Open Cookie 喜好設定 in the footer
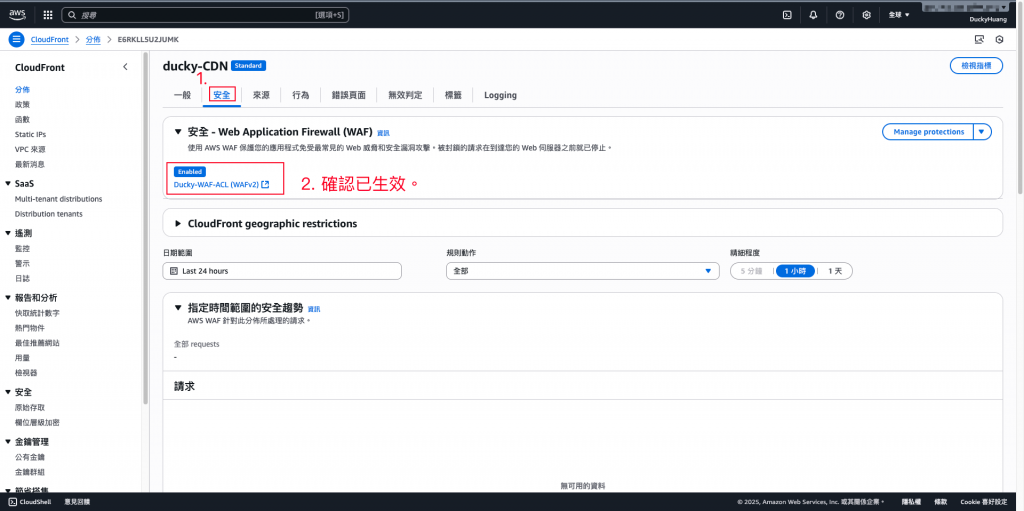 click(984, 502)
